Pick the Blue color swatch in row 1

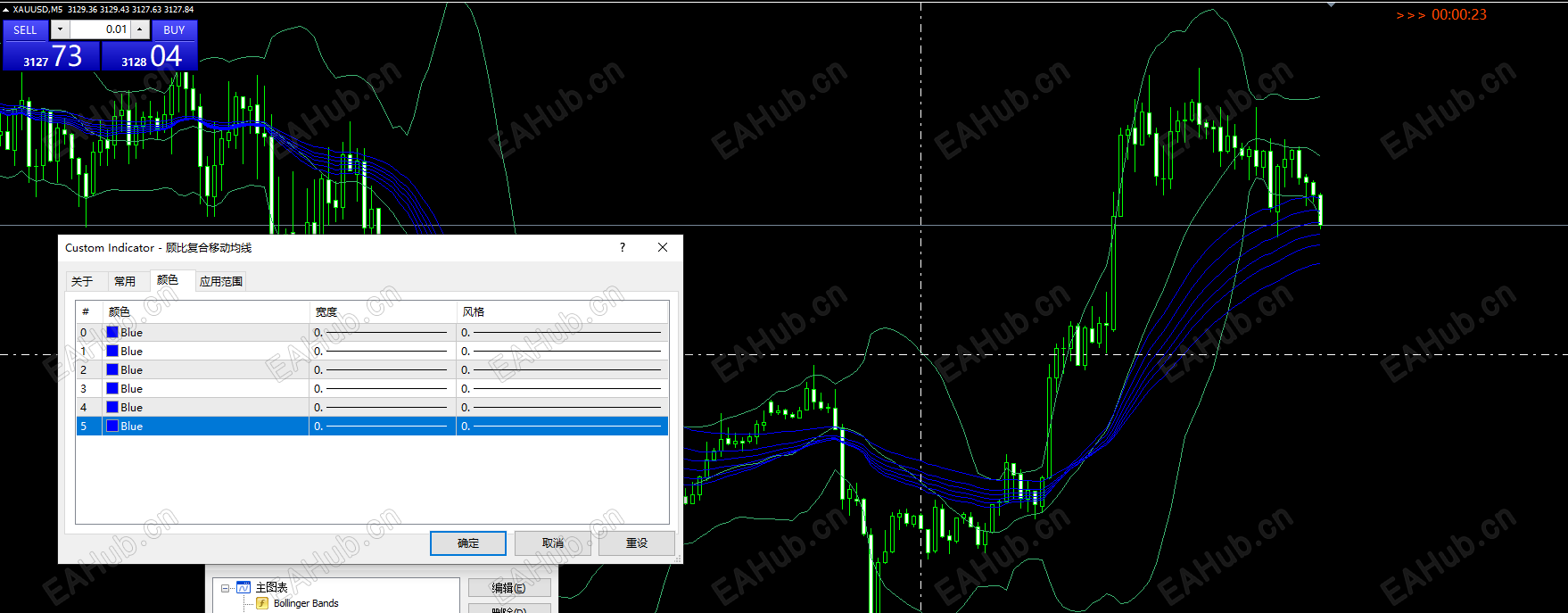[x=112, y=351]
